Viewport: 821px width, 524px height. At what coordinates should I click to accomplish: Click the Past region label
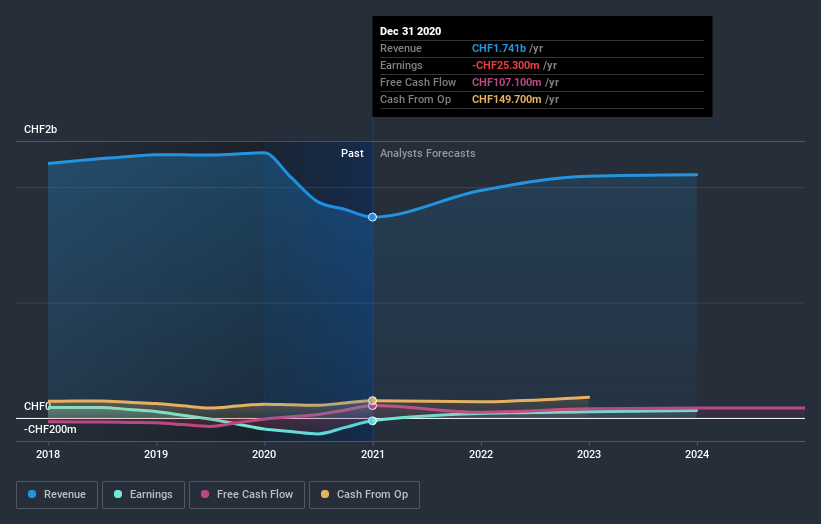pos(352,153)
